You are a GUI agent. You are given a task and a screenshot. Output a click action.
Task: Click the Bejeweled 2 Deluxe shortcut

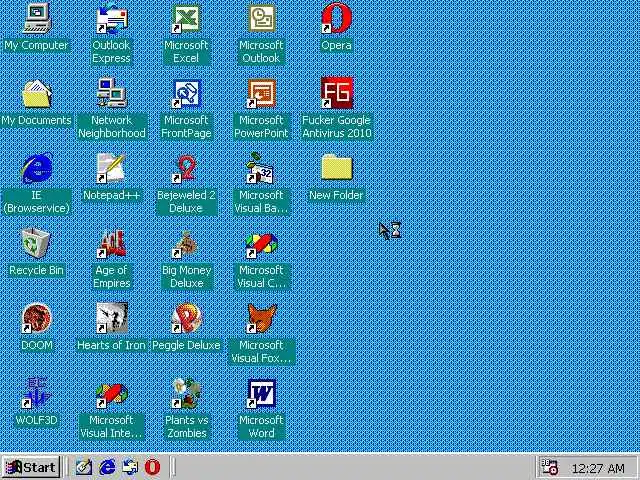186,168
